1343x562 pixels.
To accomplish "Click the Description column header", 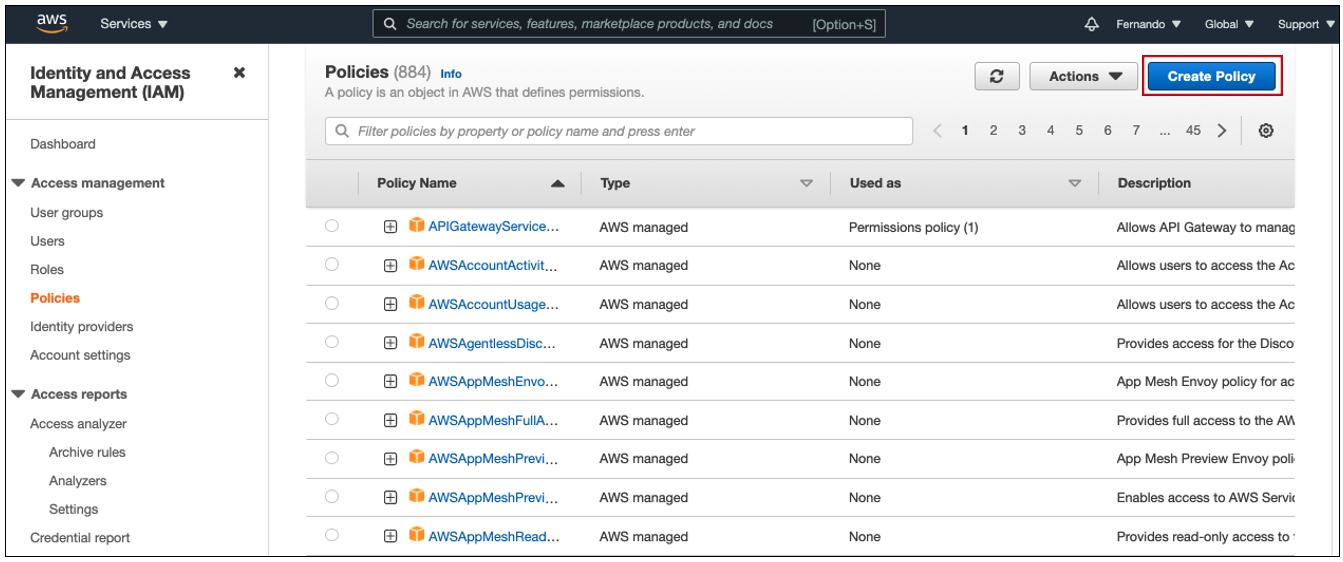I will pyautogui.click(x=1154, y=183).
